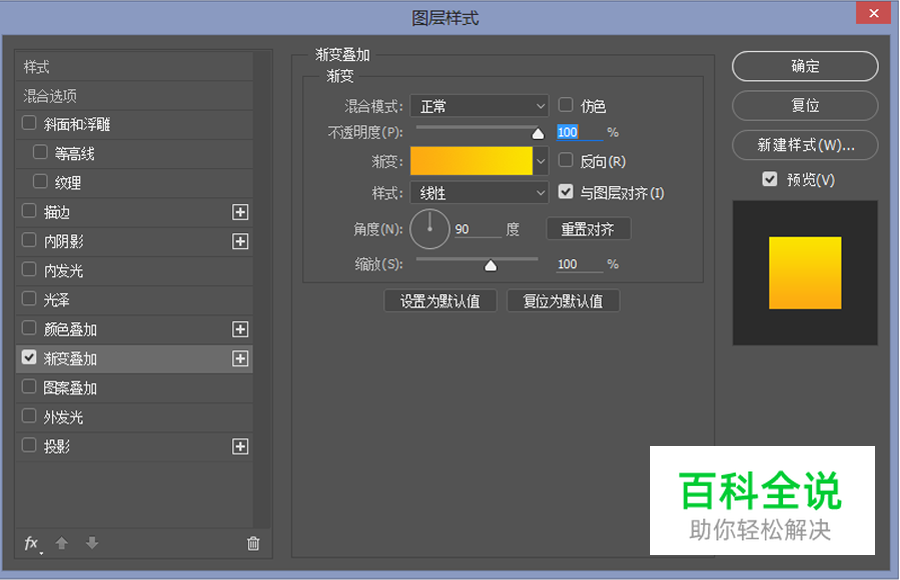Enable the 仿色 (Dither) checkbox

click(566, 104)
